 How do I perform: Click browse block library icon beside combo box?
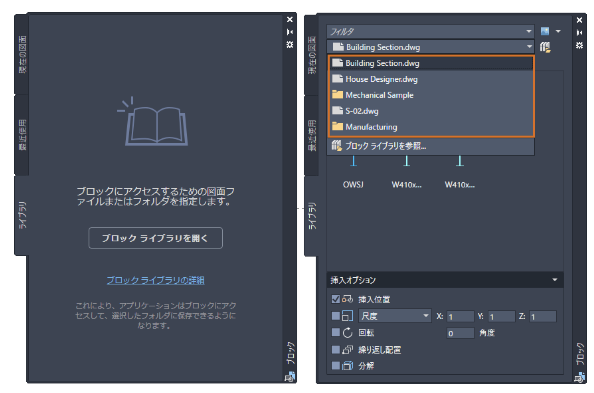(545, 47)
